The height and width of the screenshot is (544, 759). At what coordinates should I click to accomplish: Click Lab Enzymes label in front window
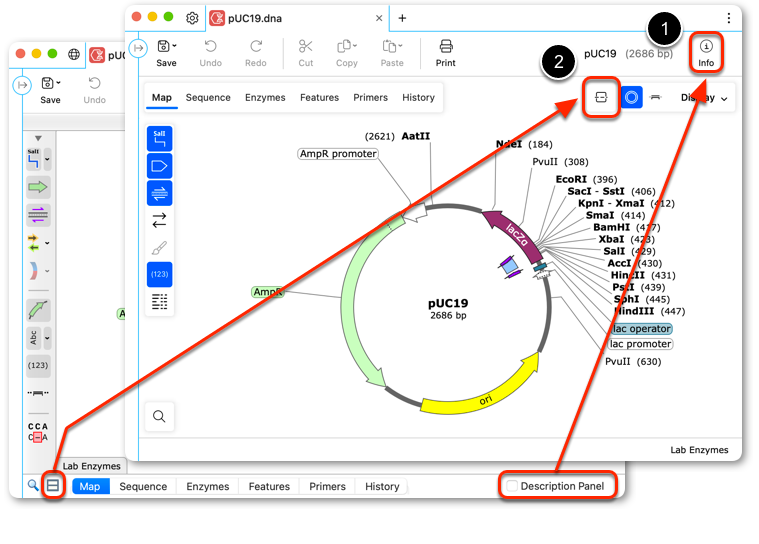699,450
